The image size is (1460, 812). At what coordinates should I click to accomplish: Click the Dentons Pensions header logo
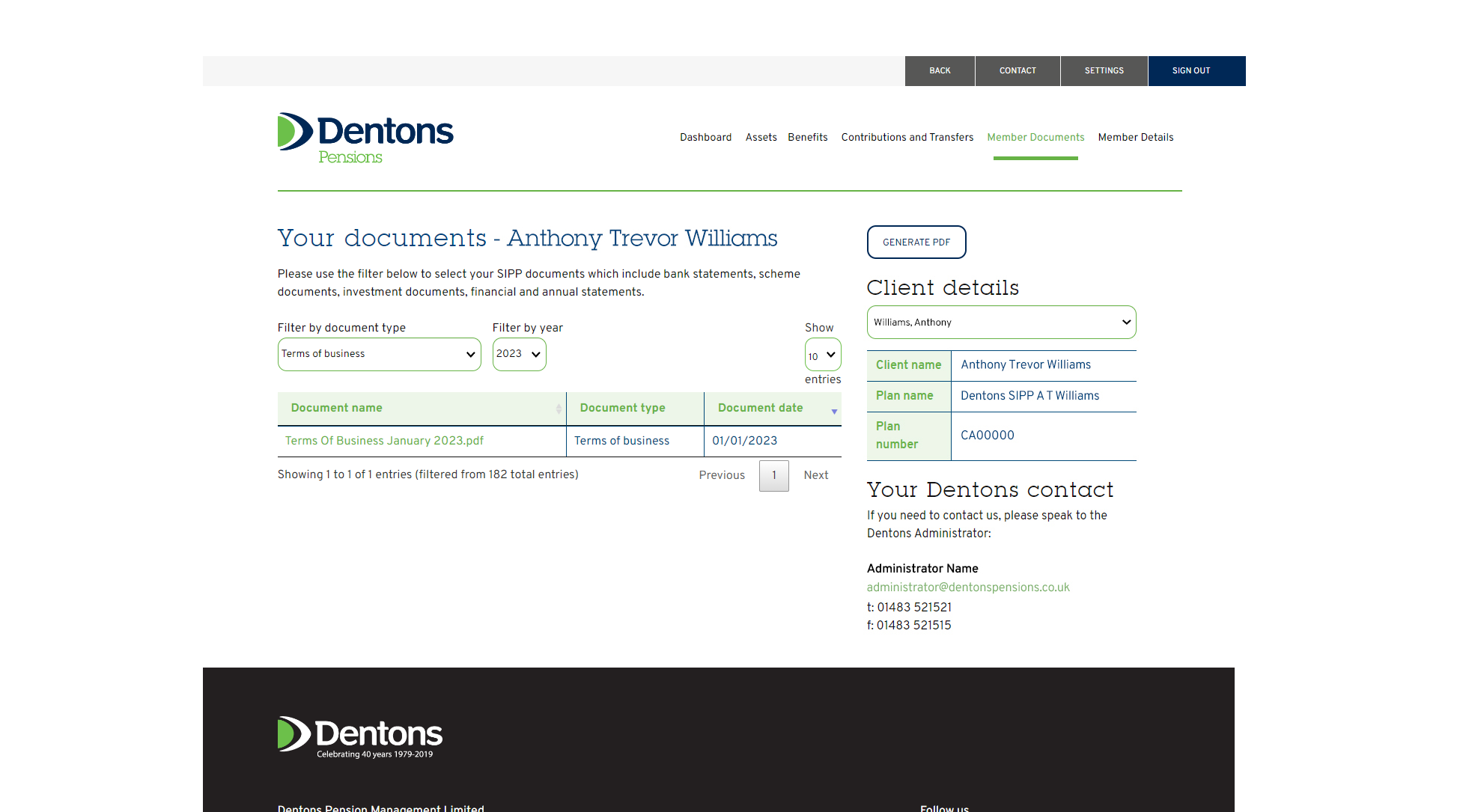pyautogui.click(x=365, y=138)
